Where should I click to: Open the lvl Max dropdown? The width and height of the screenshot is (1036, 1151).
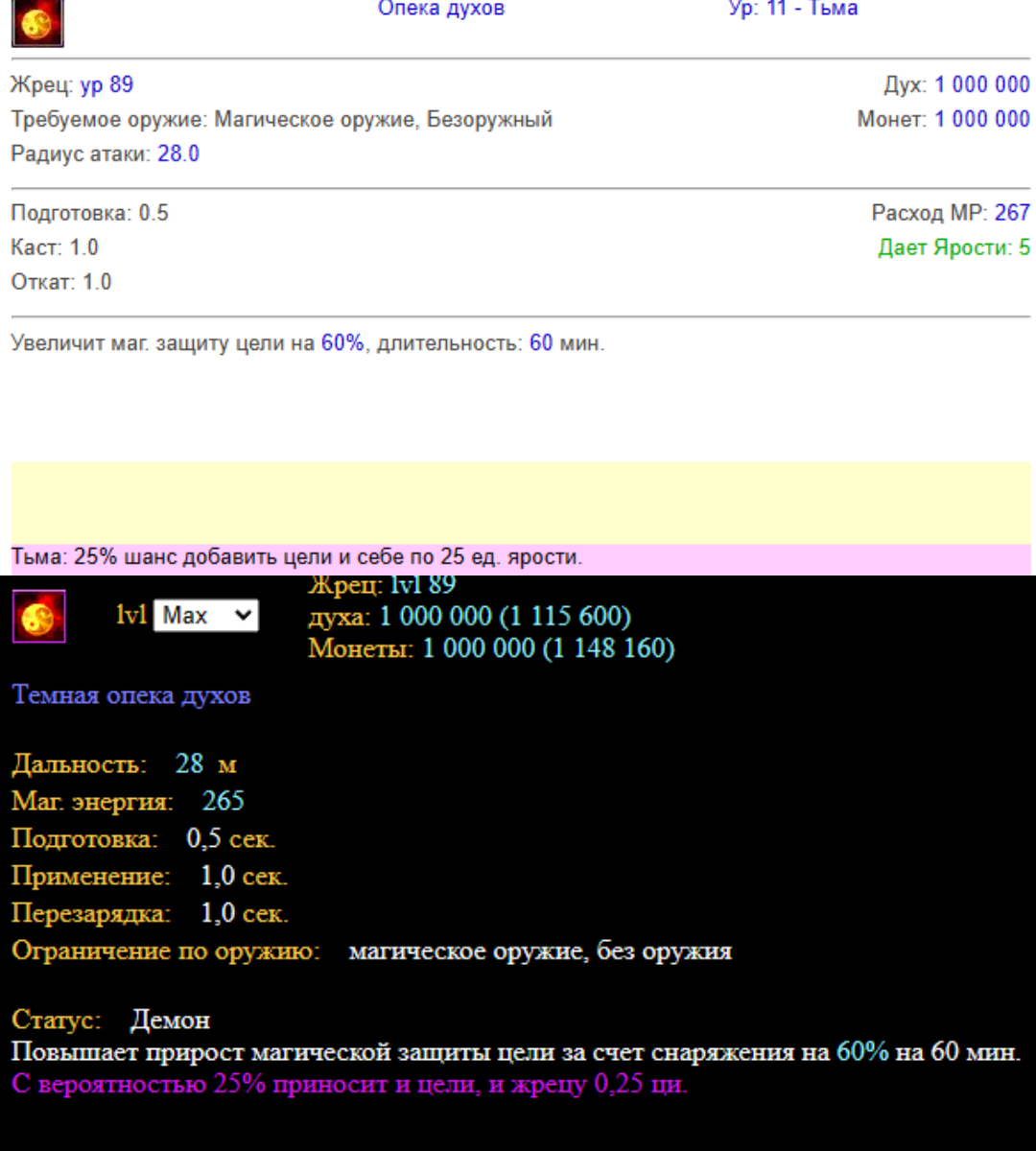tap(205, 616)
